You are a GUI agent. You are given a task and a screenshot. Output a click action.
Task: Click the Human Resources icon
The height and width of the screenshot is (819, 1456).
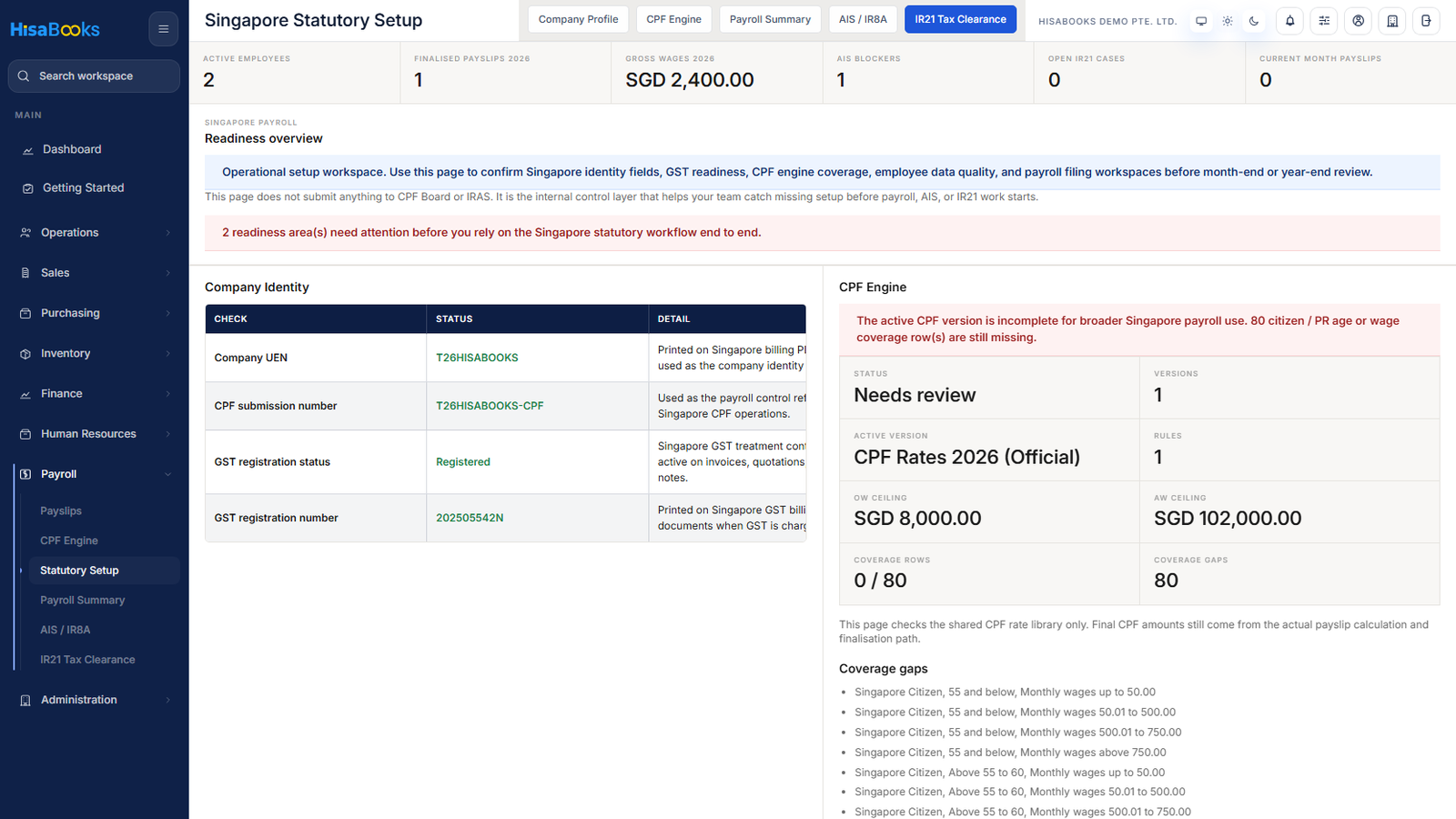(25, 434)
